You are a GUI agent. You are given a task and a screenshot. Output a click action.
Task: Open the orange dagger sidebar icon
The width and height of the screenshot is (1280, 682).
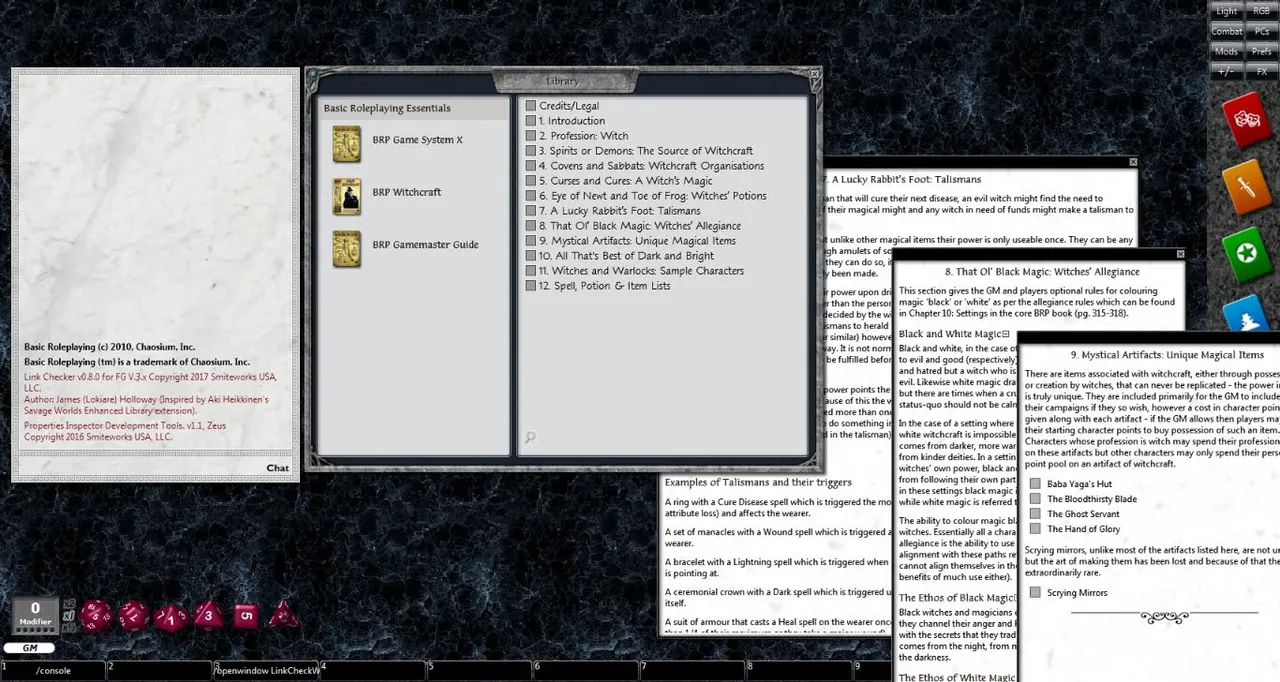[1246, 186]
